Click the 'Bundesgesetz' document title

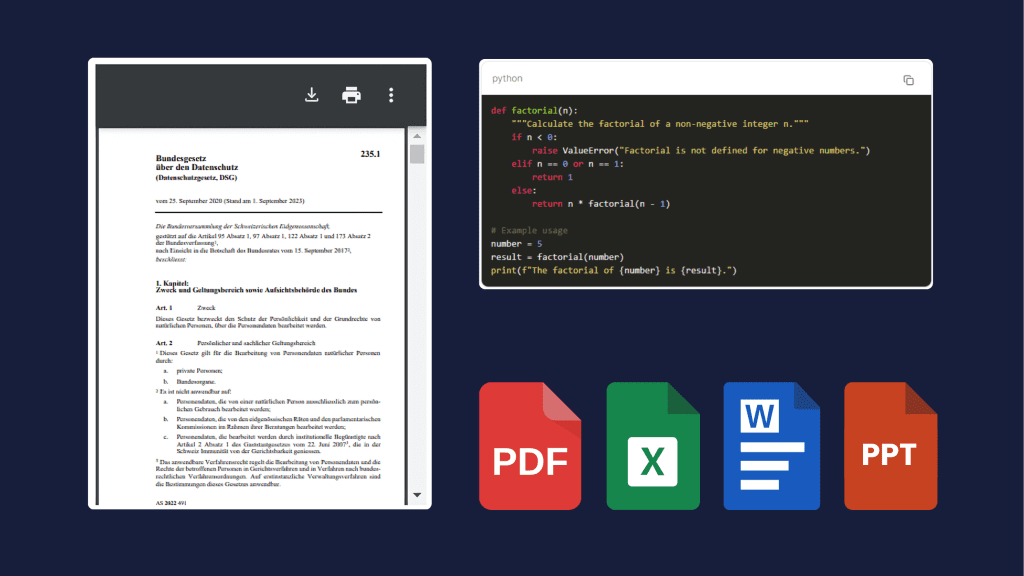click(181, 158)
